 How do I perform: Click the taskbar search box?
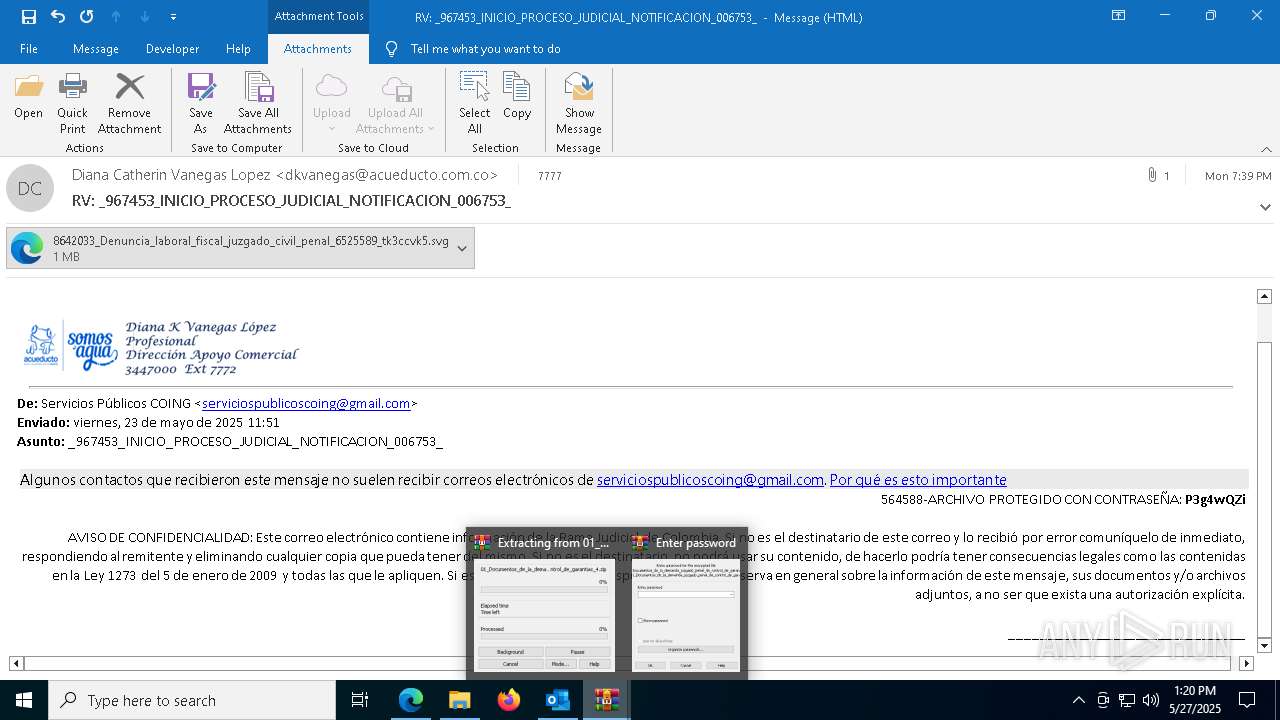tap(192, 700)
